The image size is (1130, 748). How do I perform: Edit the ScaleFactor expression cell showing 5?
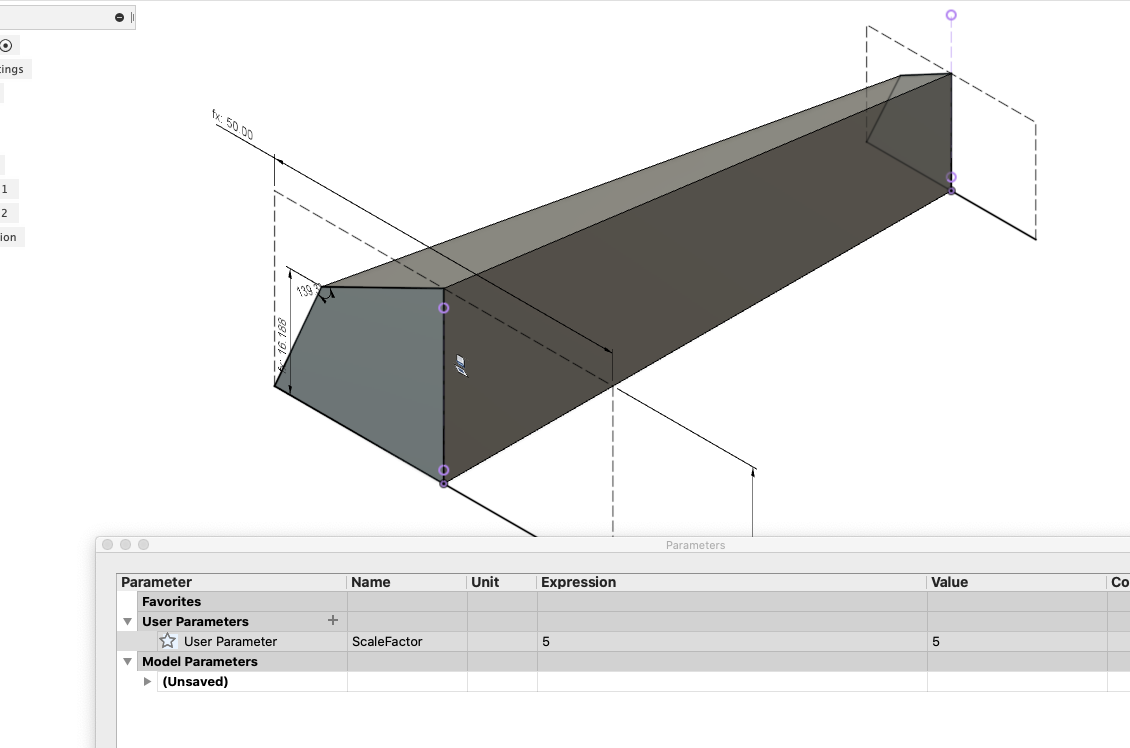click(731, 641)
